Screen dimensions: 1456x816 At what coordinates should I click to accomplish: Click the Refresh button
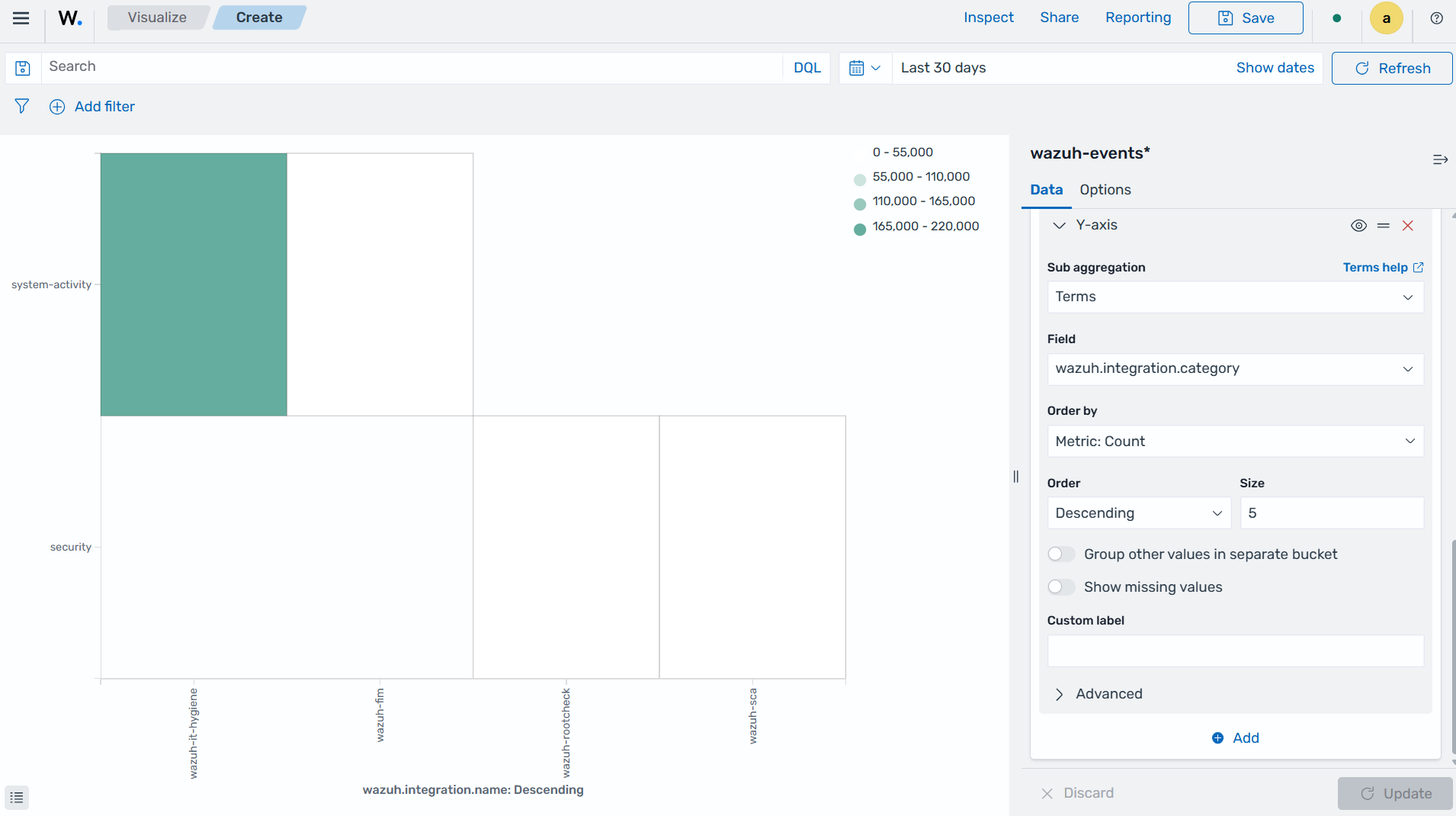[x=1392, y=68]
